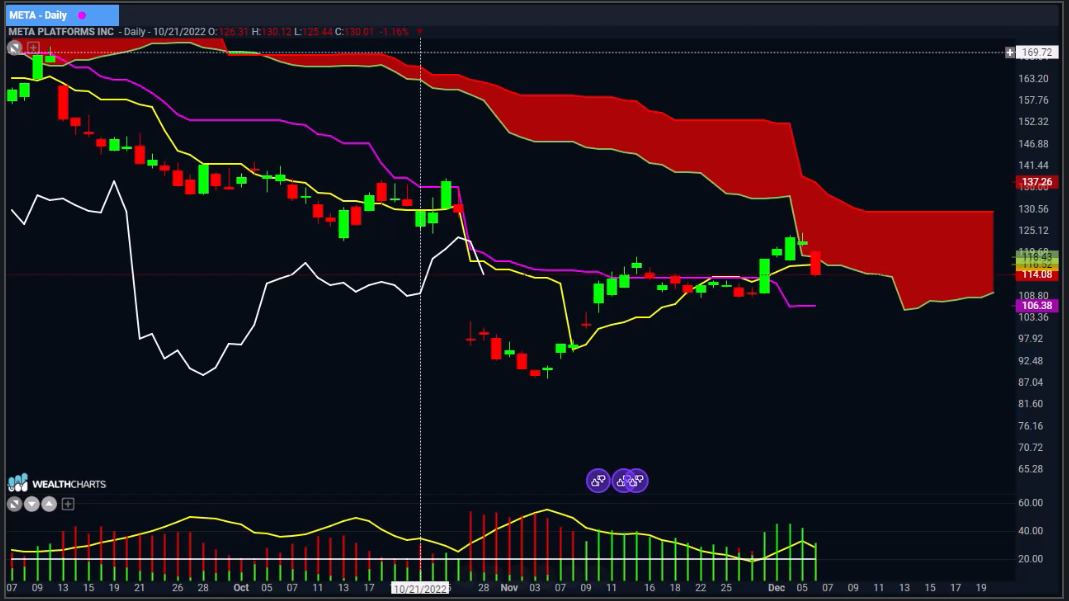This screenshot has width=1069, height=601.
Task: Click the Nov label on the time axis
Action: click(509, 587)
